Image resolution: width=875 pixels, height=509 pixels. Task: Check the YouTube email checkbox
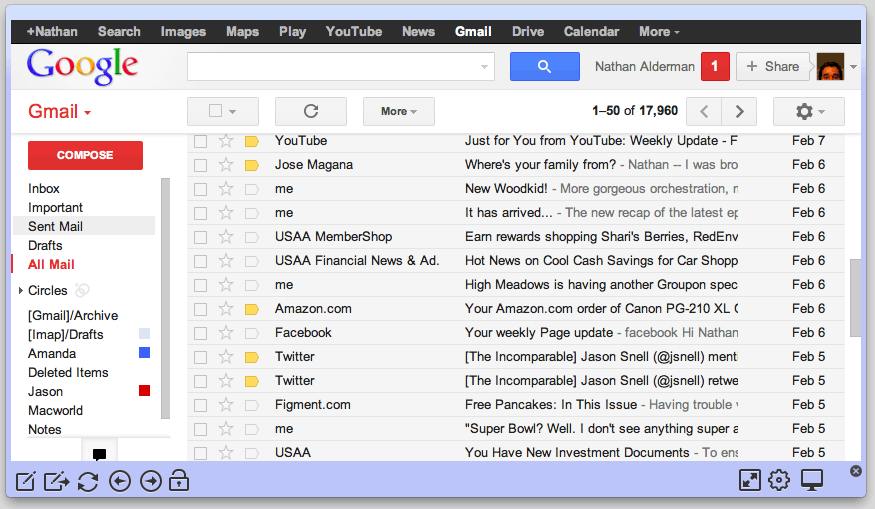click(x=200, y=141)
